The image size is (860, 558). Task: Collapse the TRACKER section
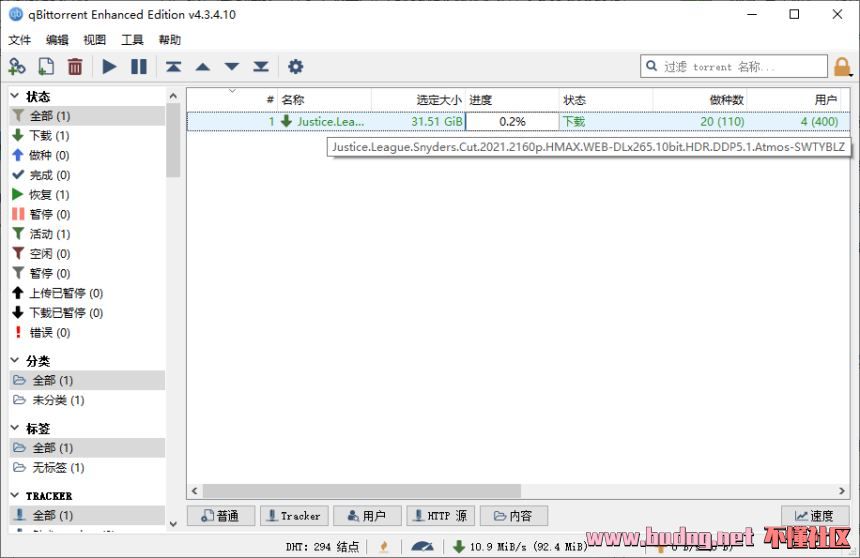[x=15, y=495]
